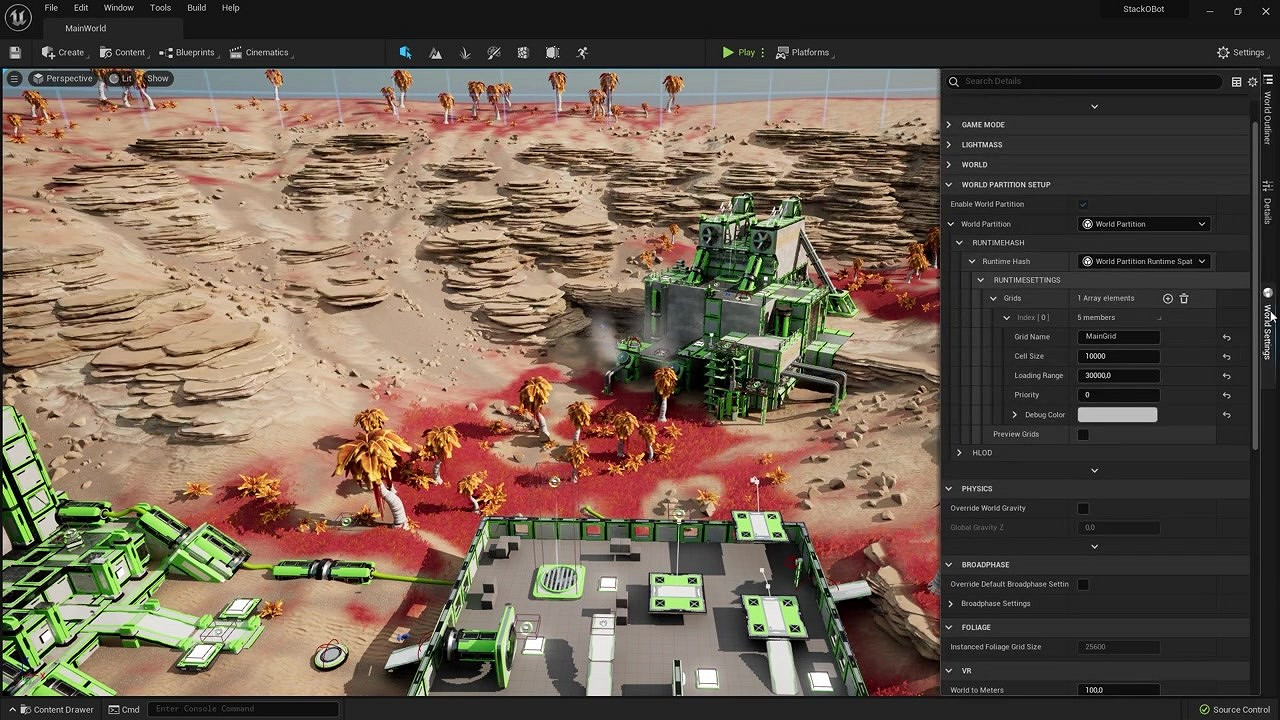The image size is (1280, 720).
Task: Enable the Preview Grids checkbox
Action: point(1083,434)
